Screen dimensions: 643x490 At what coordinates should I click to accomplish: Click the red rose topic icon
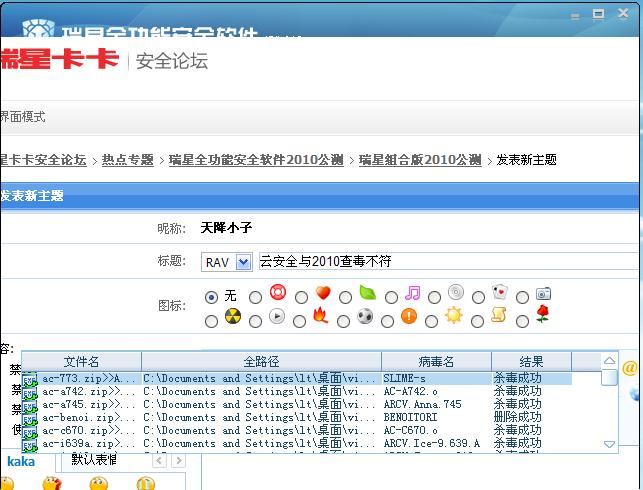(543, 314)
